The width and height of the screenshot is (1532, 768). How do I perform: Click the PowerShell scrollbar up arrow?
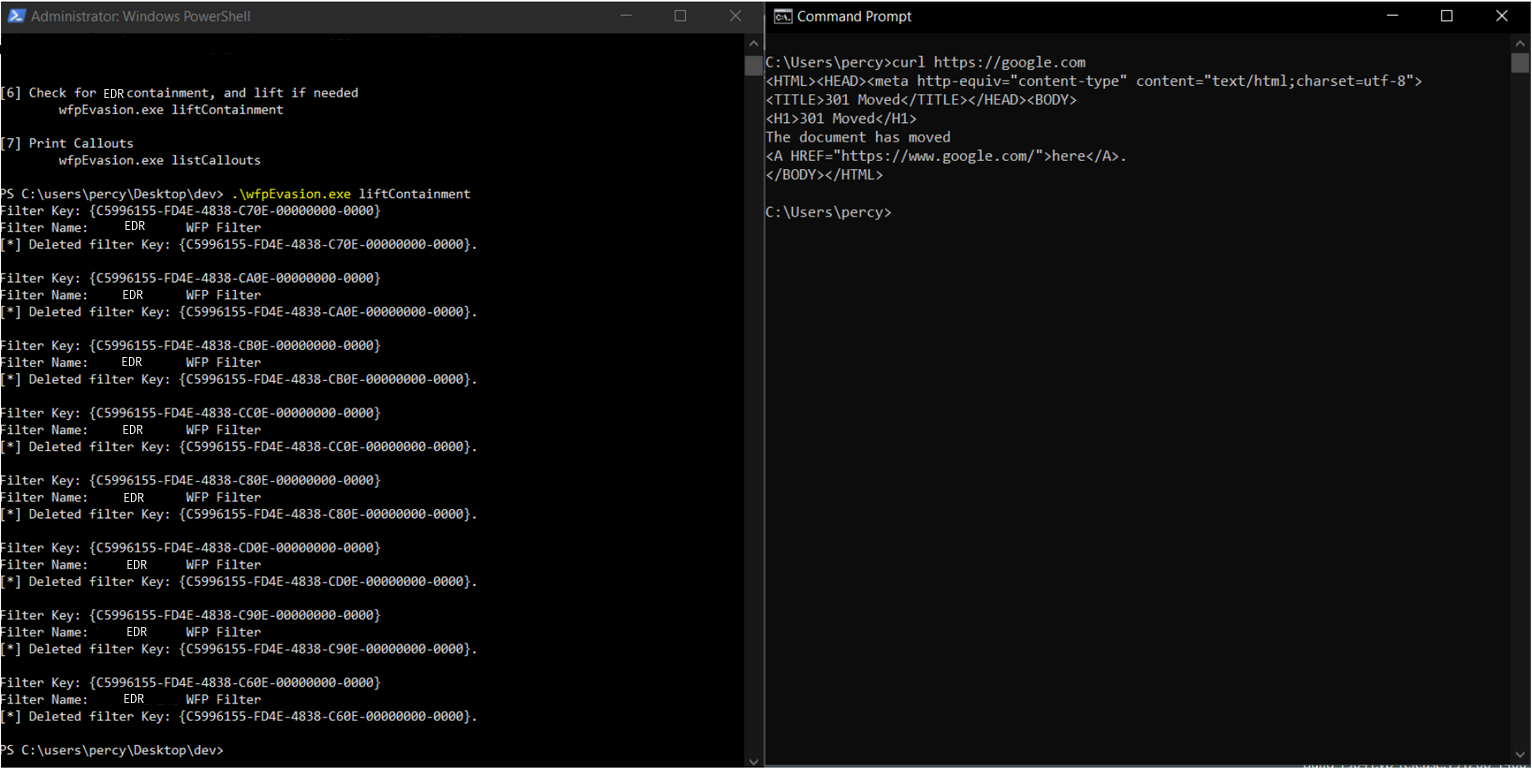pyautogui.click(x=754, y=43)
